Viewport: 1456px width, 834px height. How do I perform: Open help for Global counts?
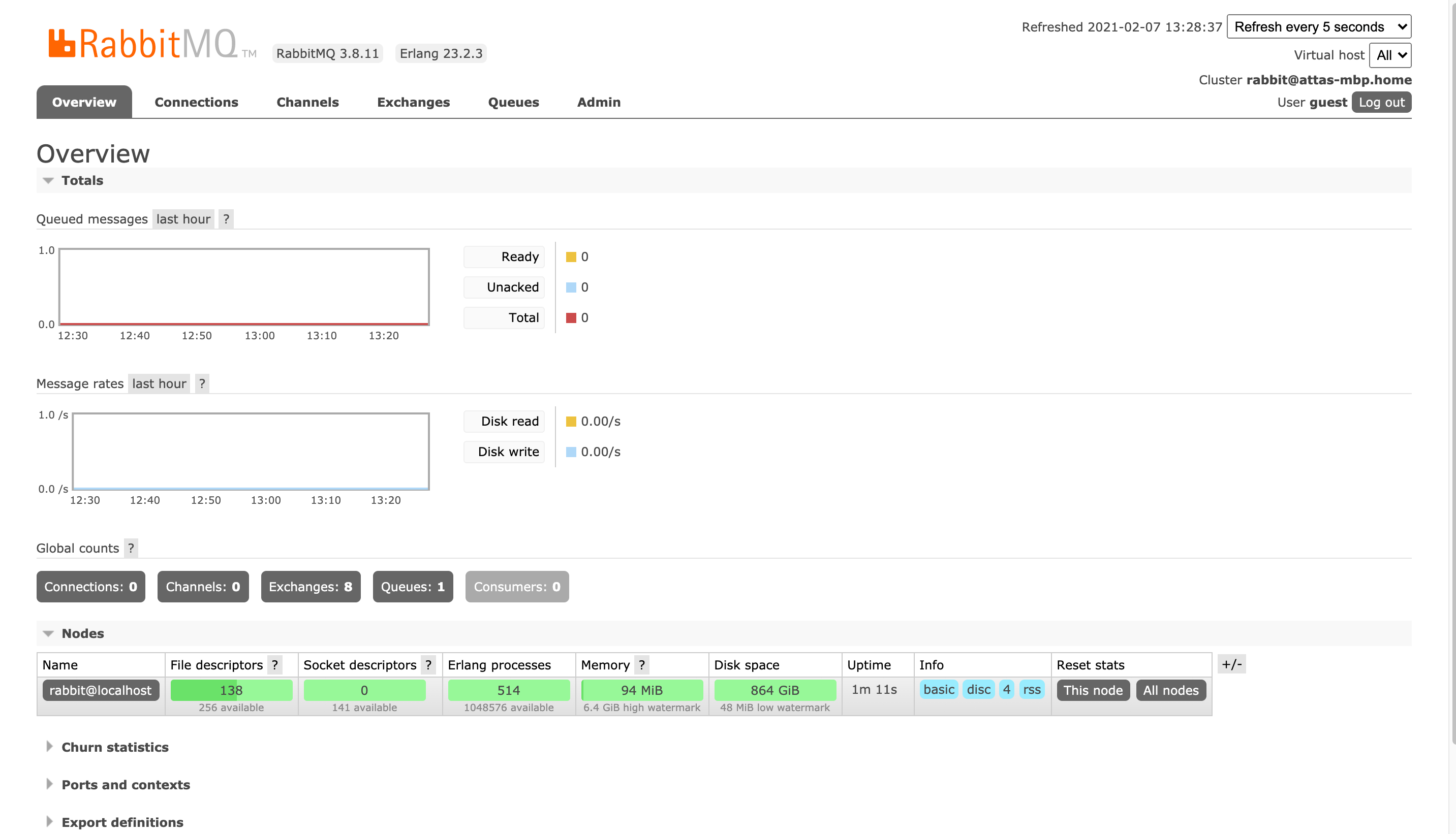click(x=131, y=548)
